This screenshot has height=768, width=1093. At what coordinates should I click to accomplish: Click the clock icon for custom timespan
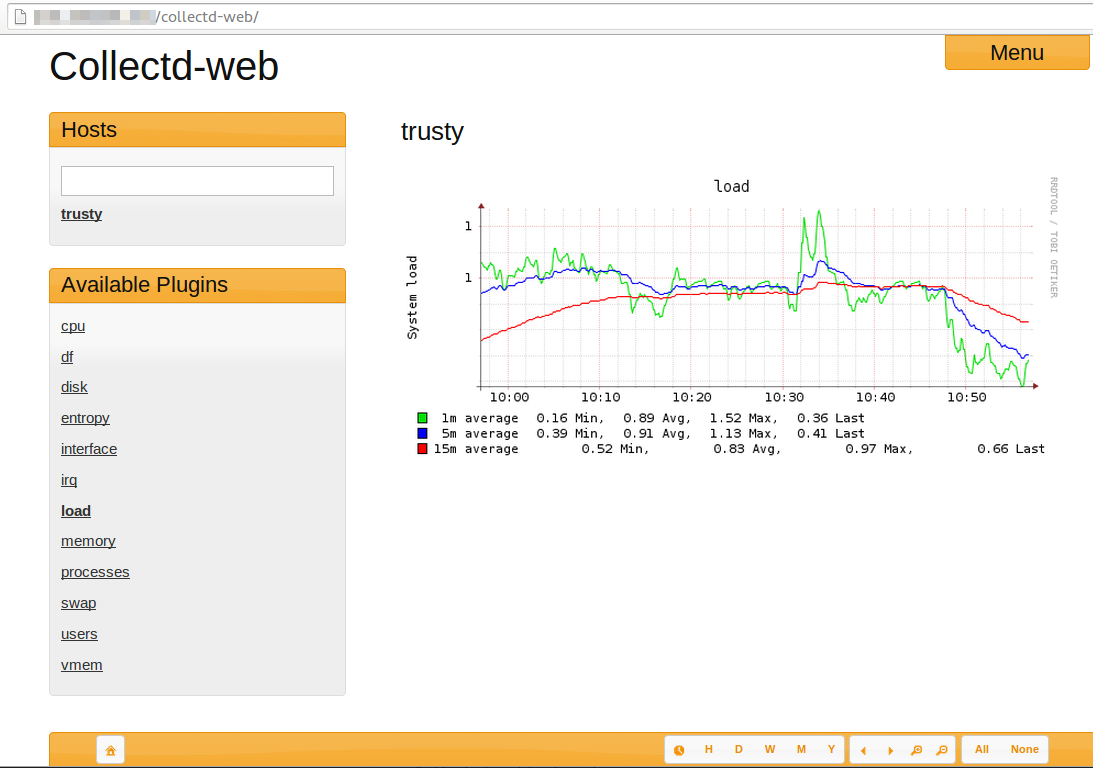click(x=679, y=750)
